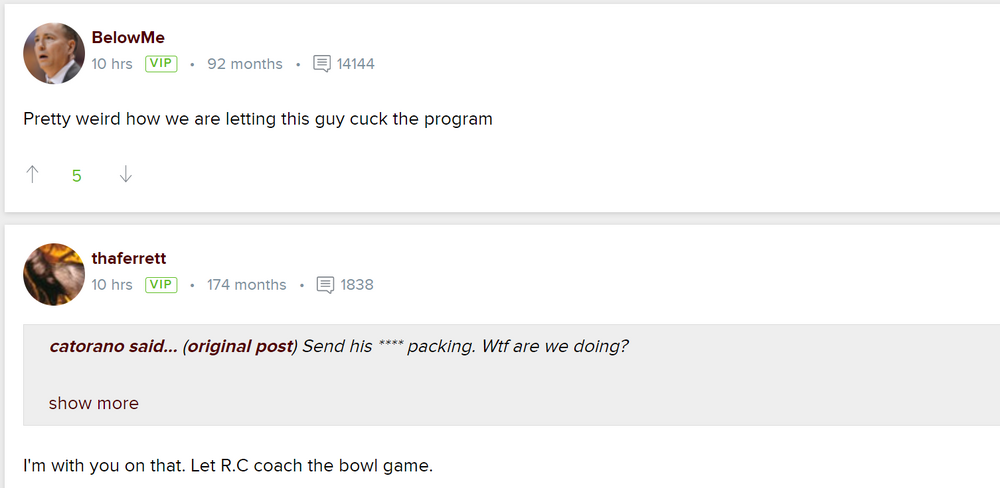The width and height of the screenshot is (1000, 488).
Task: Click the post count icon beside 14144
Action: pyautogui.click(x=322, y=64)
